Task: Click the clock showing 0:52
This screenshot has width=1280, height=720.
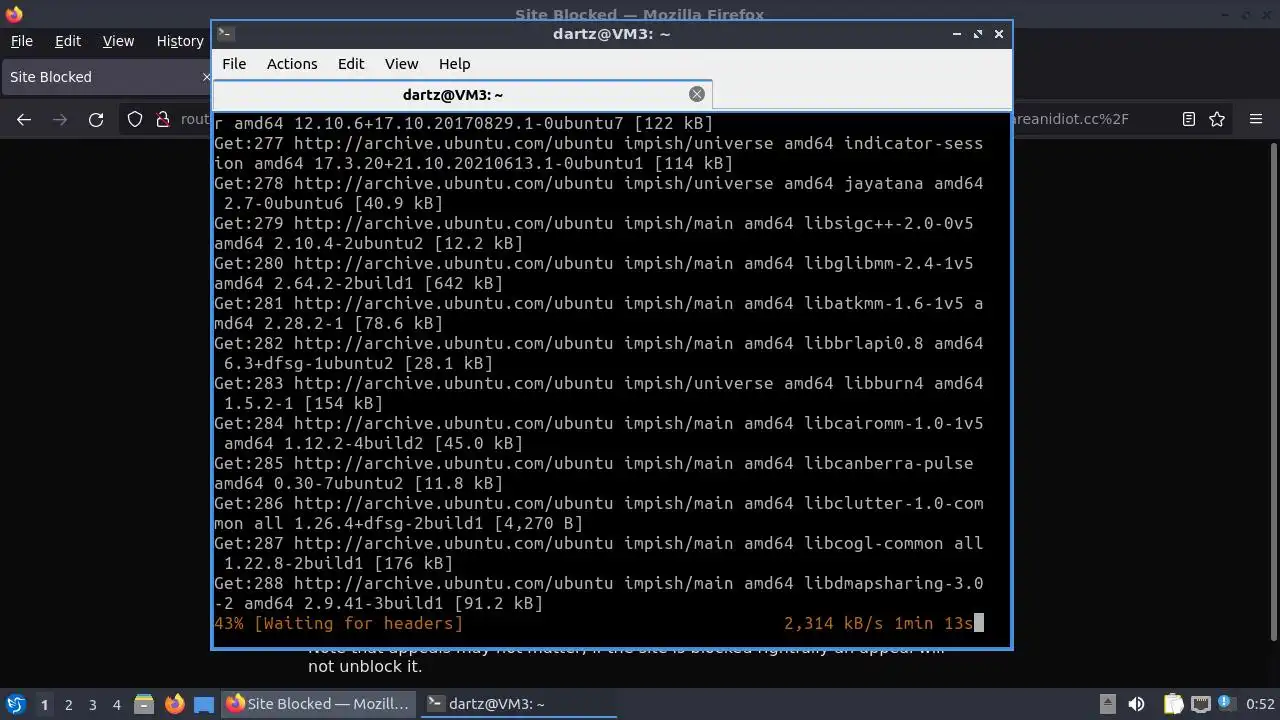Action: point(1260,704)
